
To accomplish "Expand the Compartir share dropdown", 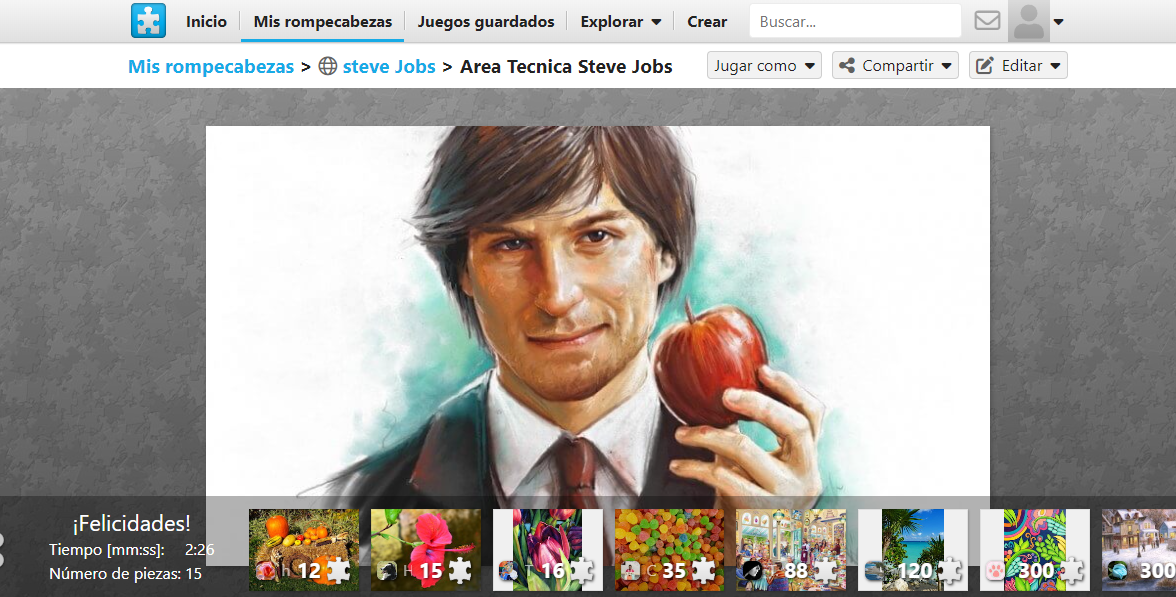I will (x=895, y=65).
